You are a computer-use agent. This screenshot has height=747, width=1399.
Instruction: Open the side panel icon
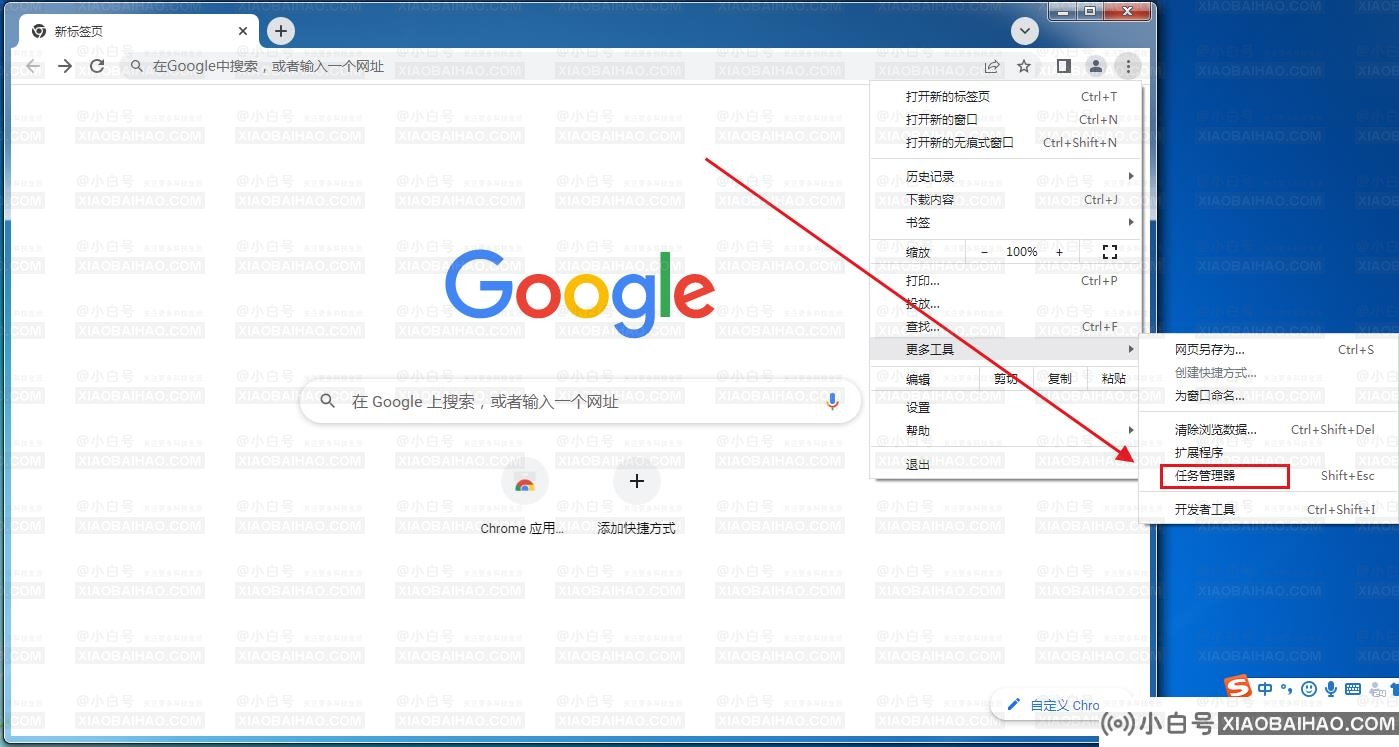point(1064,66)
